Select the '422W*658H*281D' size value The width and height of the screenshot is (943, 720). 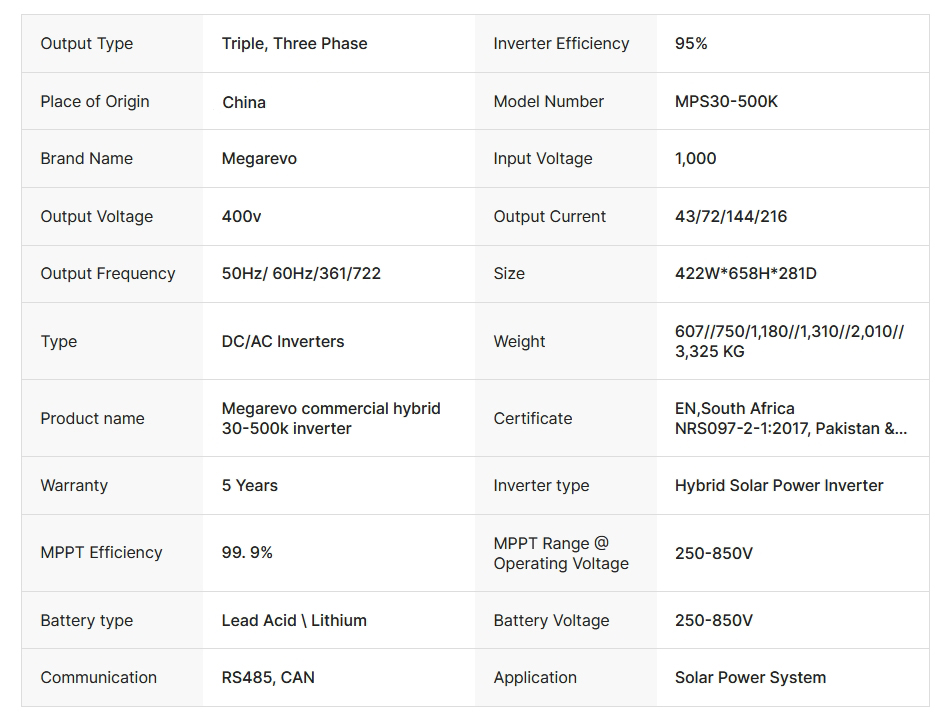(x=745, y=274)
